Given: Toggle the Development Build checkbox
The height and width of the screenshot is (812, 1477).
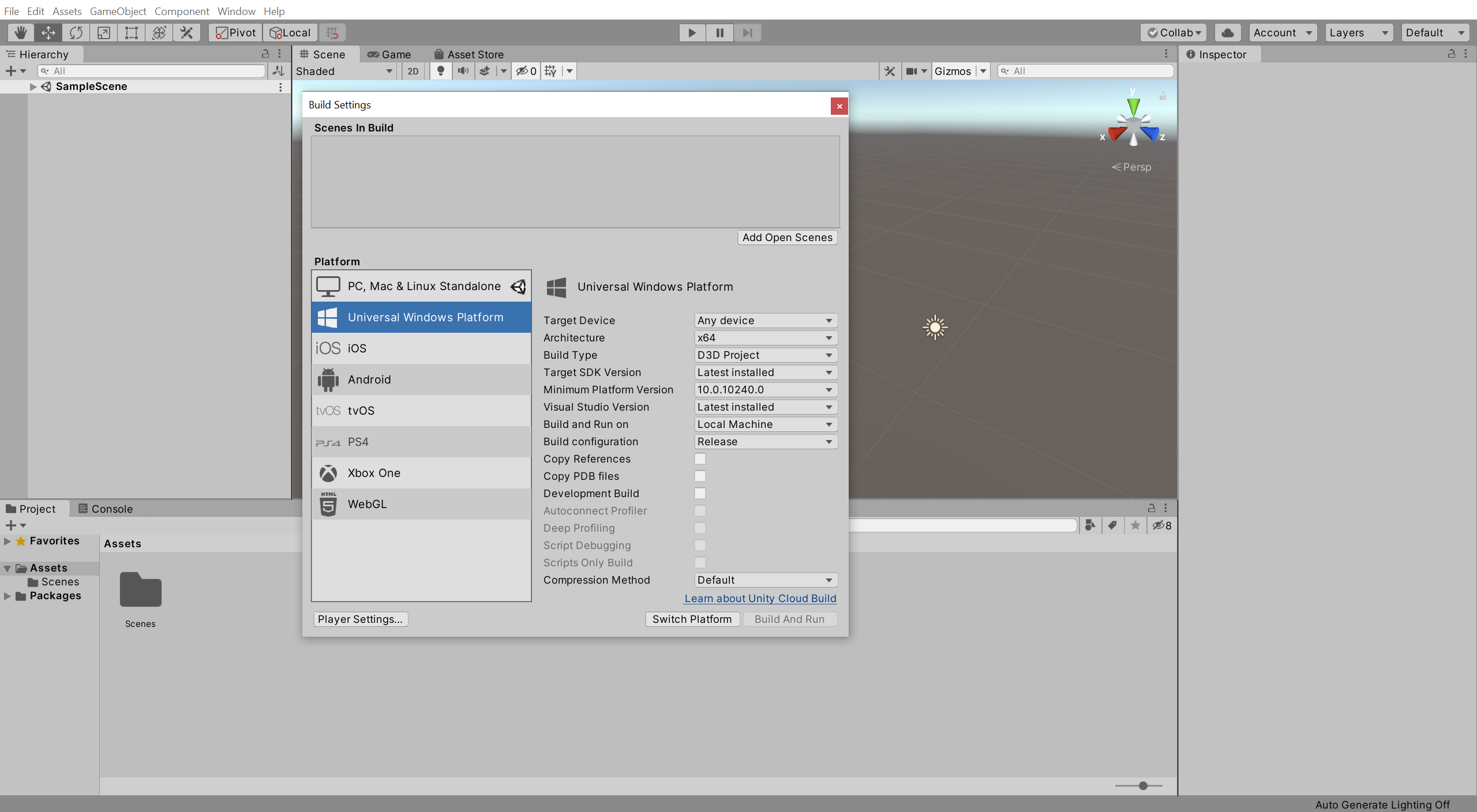Looking at the screenshot, I should (x=700, y=493).
